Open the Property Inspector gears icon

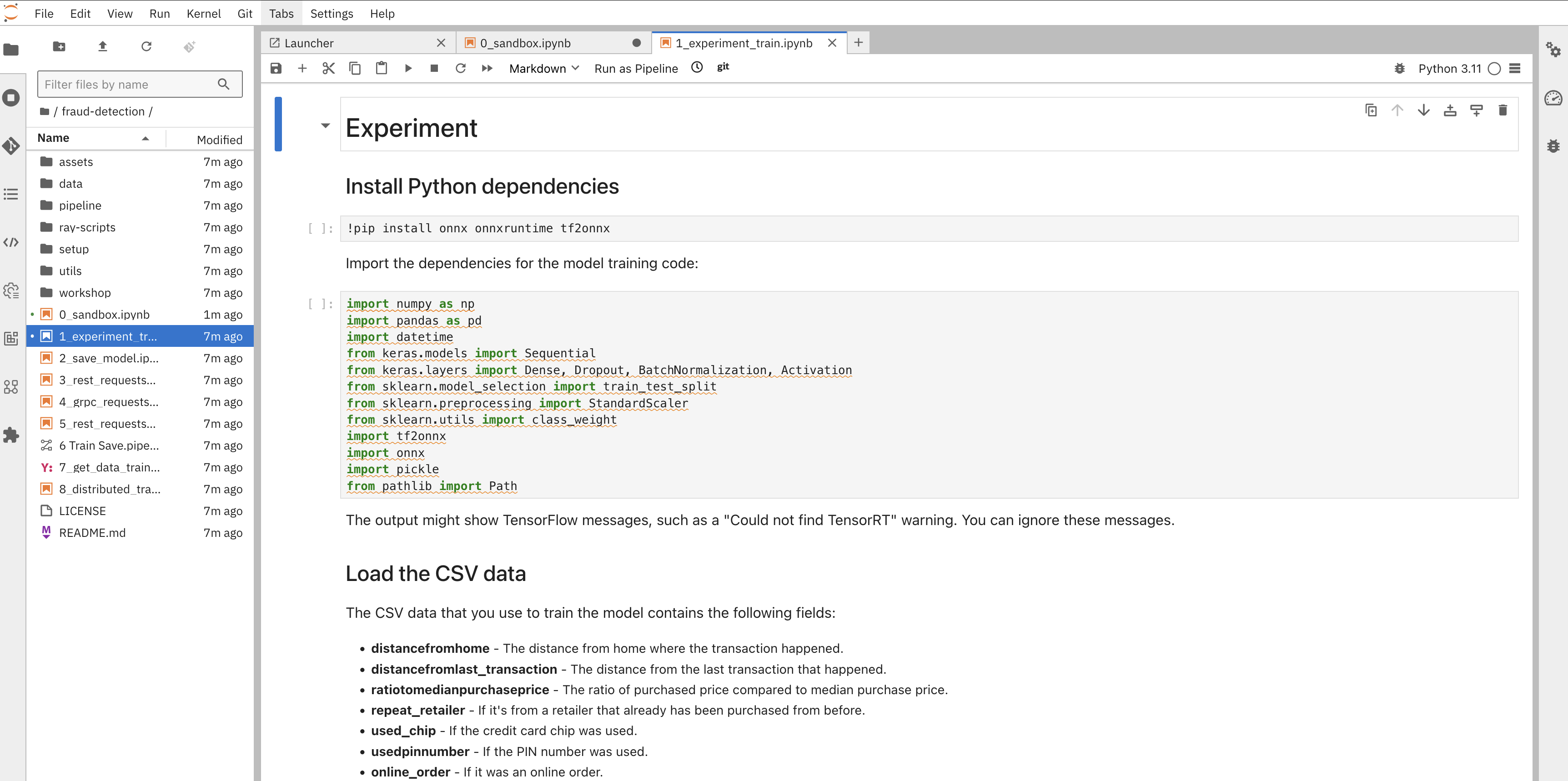click(x=1553, y=49)
